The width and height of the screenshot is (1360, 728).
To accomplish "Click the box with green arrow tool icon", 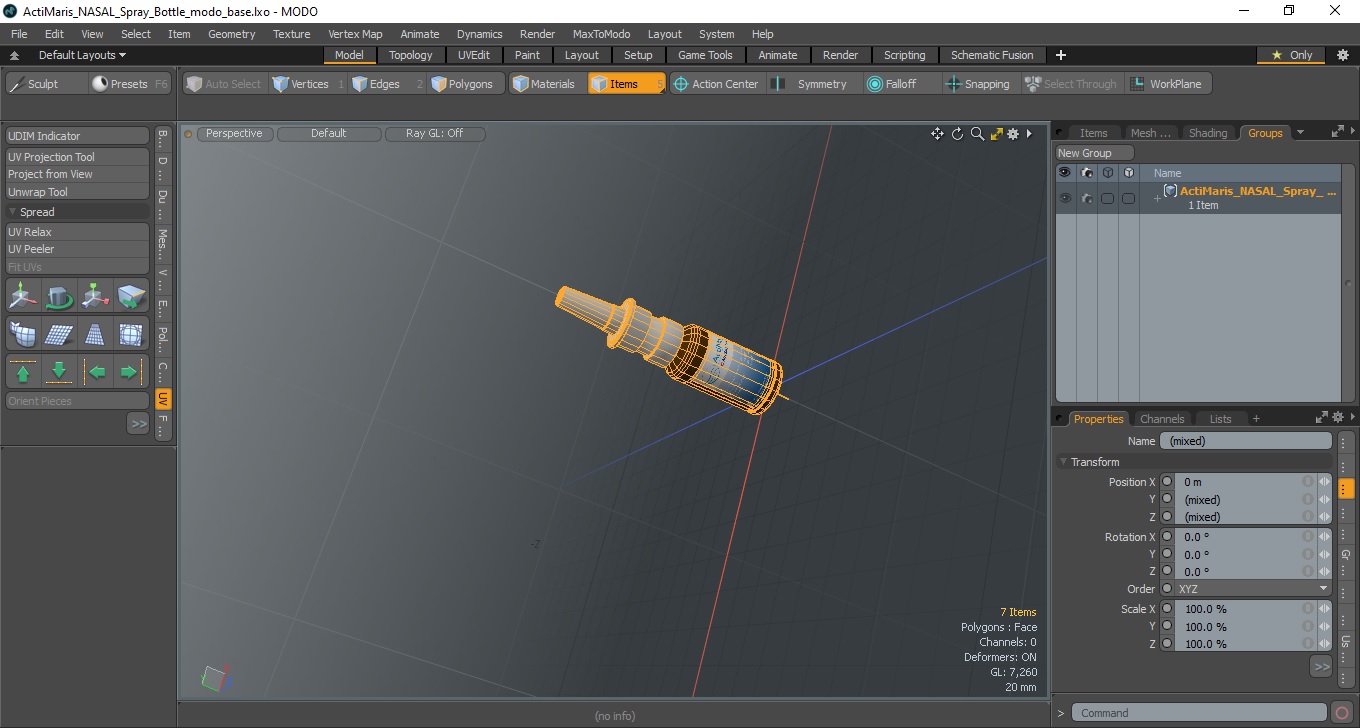I will point(131,296).
